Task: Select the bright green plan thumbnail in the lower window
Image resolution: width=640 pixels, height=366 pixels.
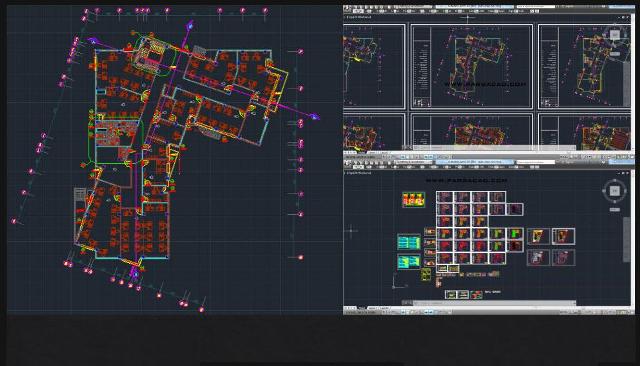Action: click(515, 234)
